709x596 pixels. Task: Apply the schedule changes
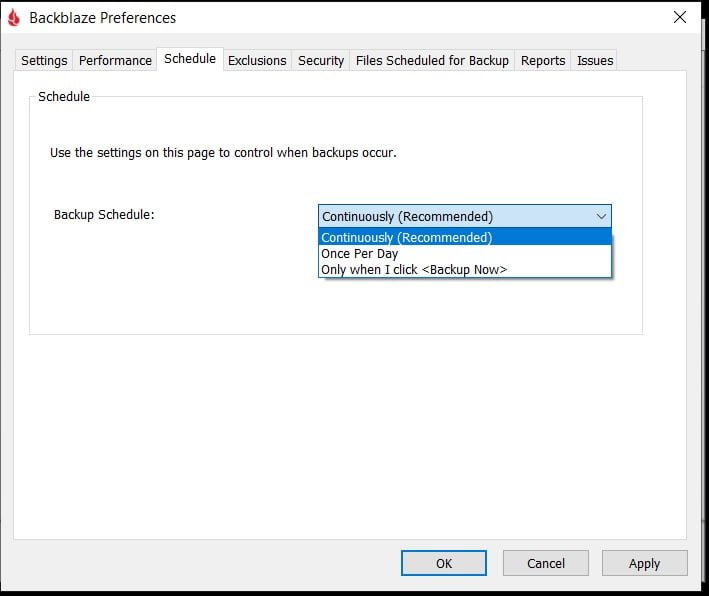pos(644,563)
